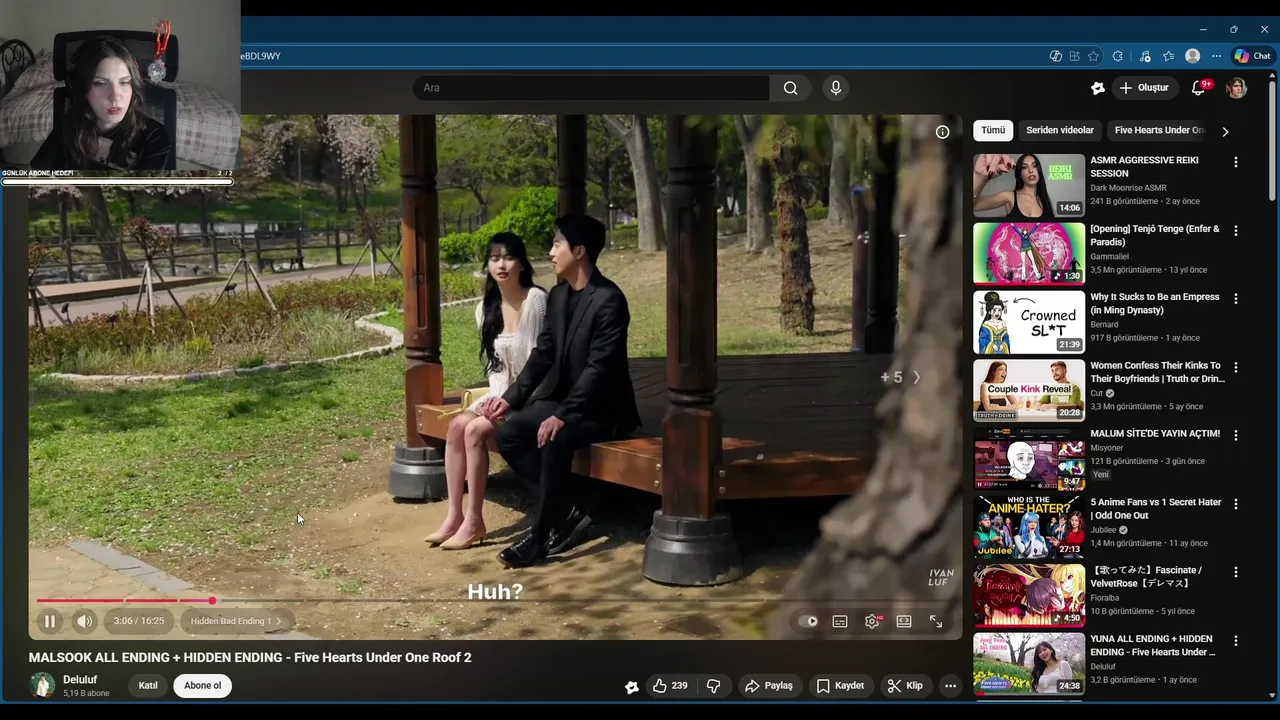
Task: Open the Copilot Chat button in Edge
Action: click(1252, 56)
